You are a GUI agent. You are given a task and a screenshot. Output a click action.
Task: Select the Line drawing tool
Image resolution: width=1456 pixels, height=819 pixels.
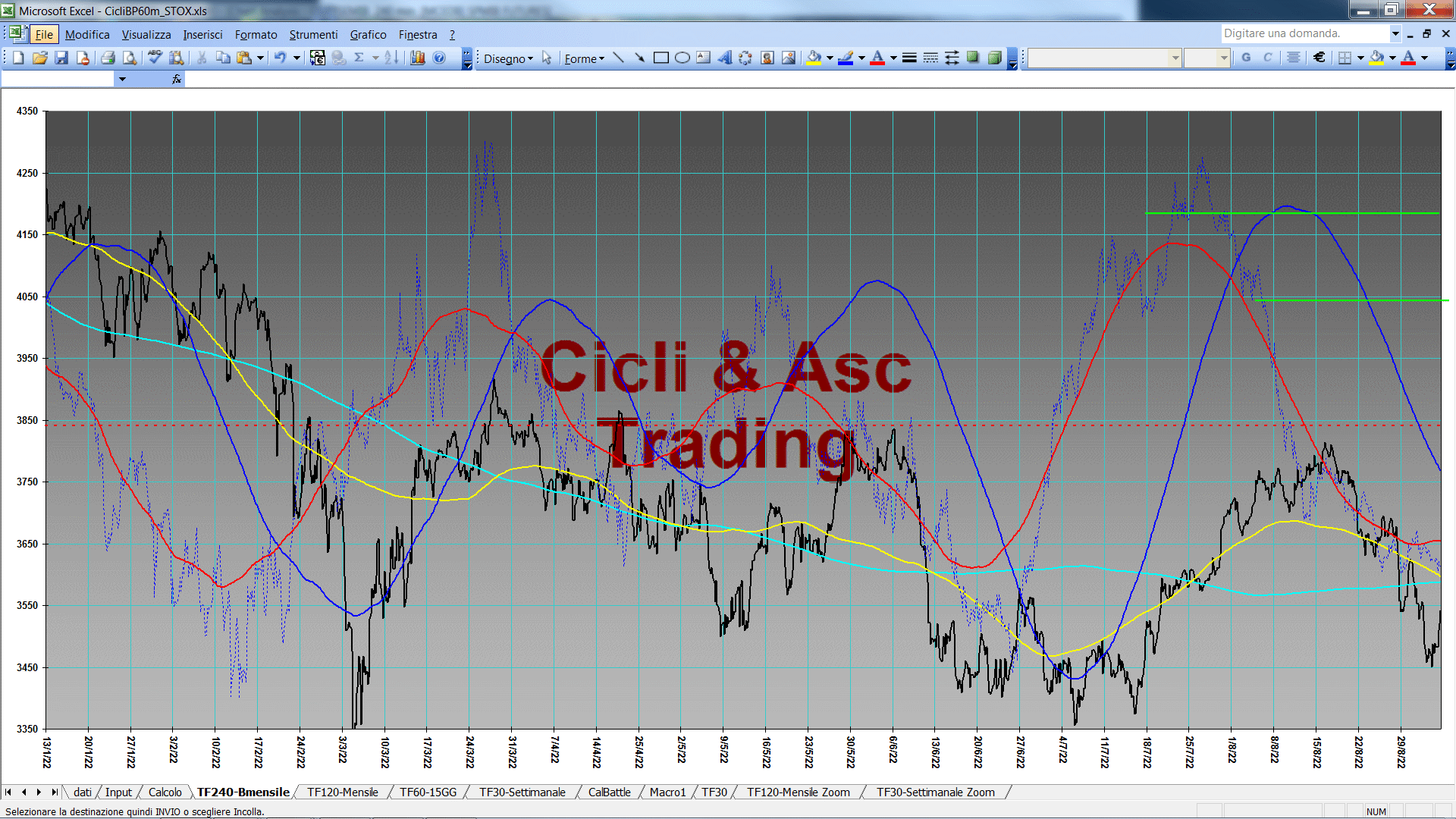coord(618,58)
